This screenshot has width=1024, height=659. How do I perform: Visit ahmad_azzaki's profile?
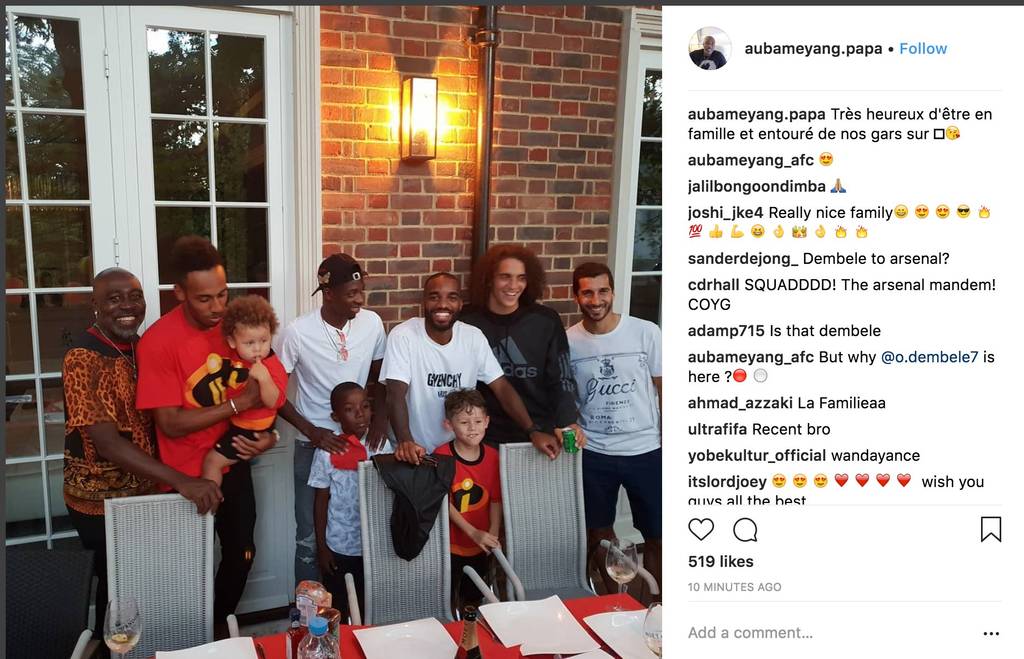click(740, 403)
